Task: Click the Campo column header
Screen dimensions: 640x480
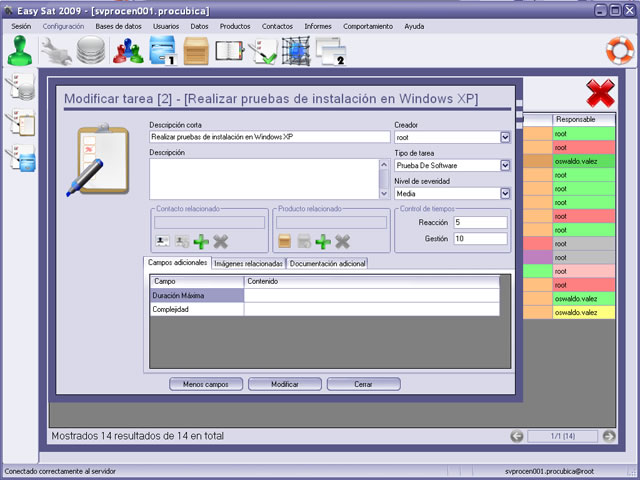Action: [x=197, y=282]
